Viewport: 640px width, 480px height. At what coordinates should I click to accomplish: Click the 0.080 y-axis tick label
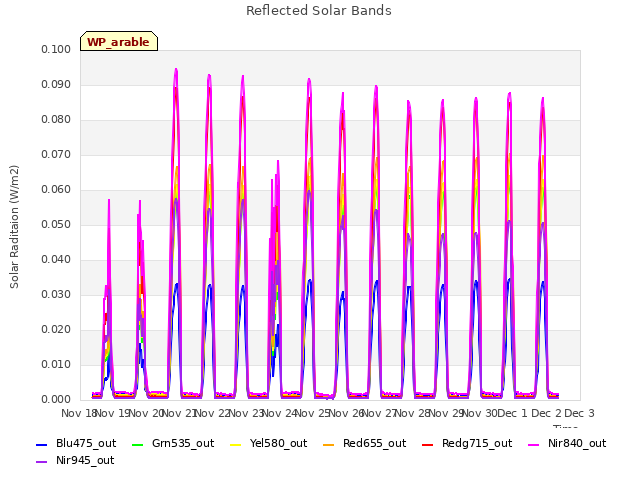56,120
